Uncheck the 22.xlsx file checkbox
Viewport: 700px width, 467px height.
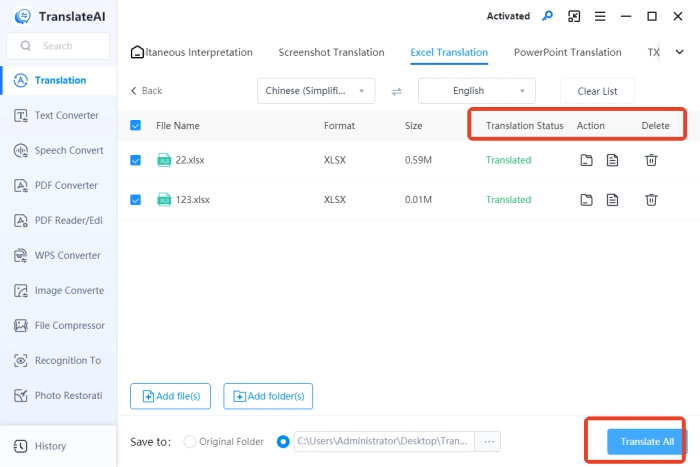pyautogui.click(x=136, y=160)
